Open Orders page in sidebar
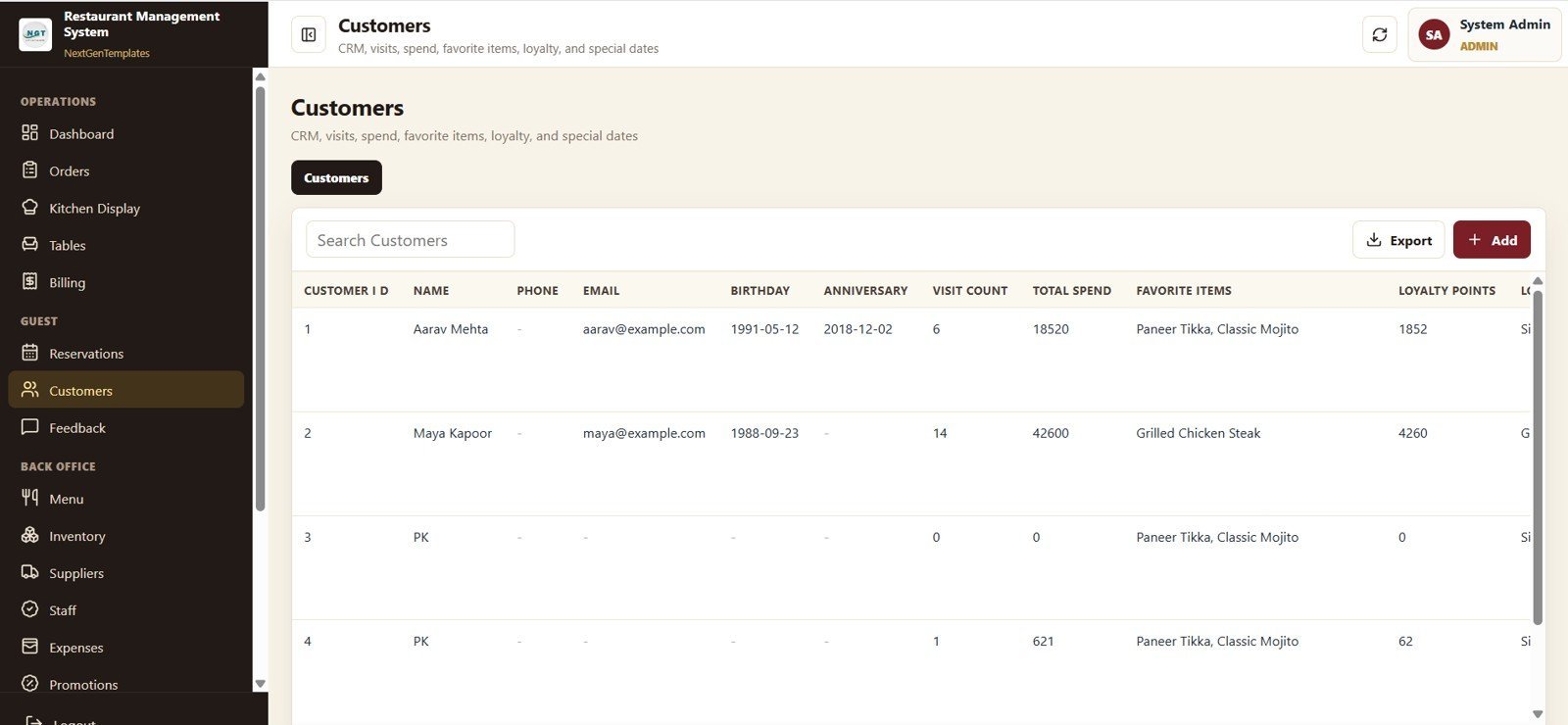Viewport: 1568px width, 725px height. coord(125,171)
